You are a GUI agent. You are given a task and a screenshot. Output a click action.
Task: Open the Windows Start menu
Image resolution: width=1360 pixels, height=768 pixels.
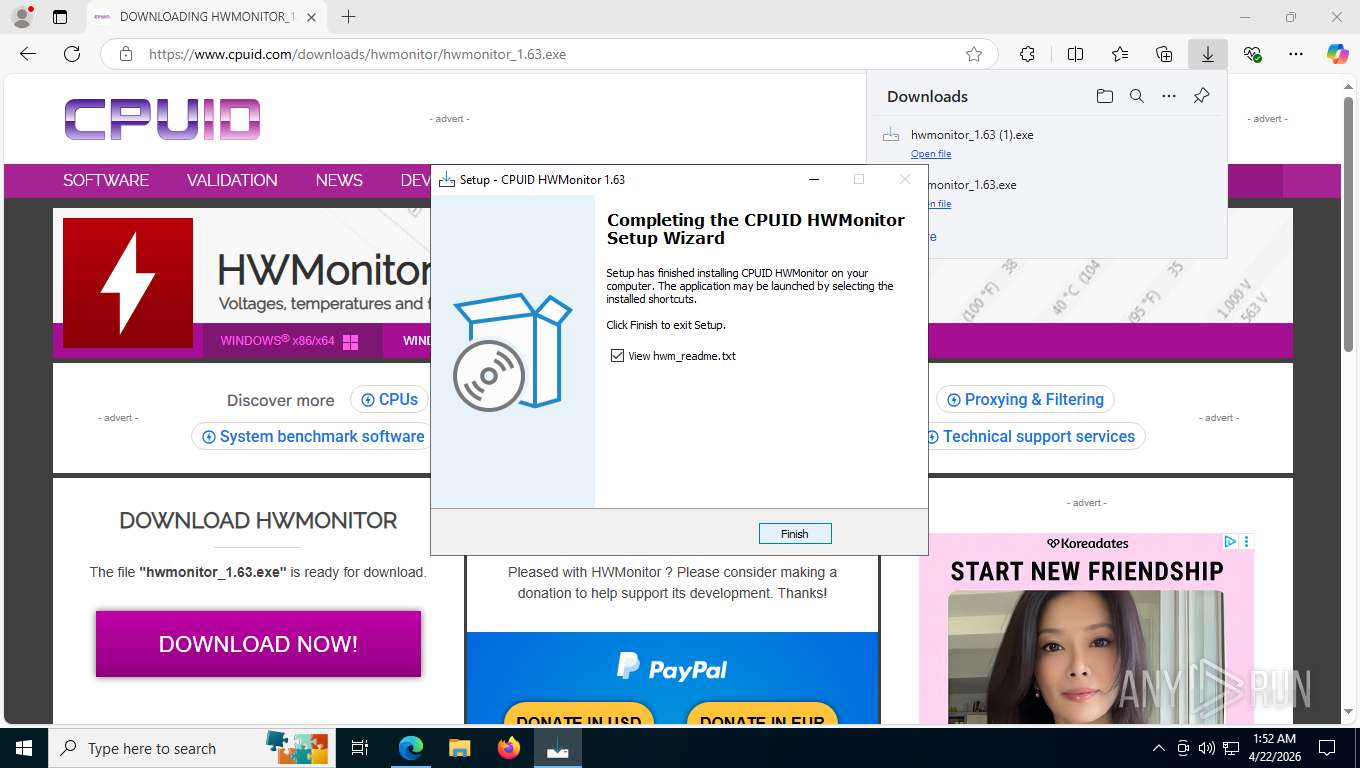coord(23,748)
